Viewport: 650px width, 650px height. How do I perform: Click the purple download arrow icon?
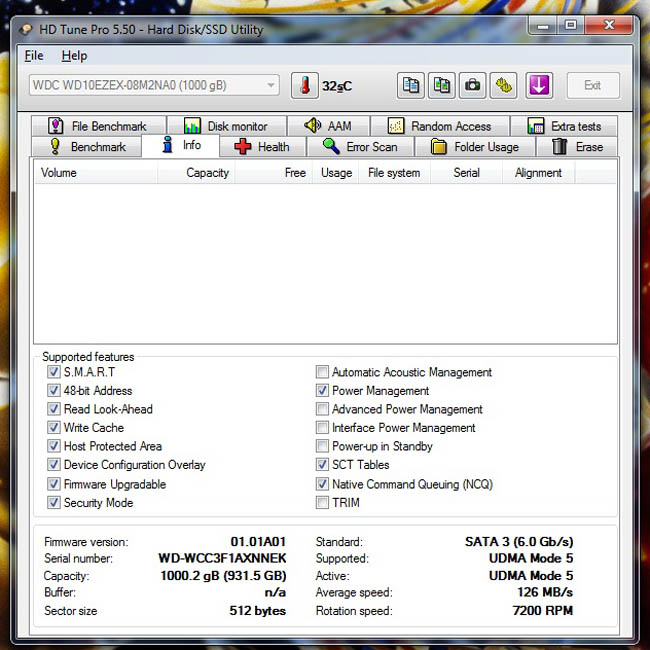[x=539, y=85]
